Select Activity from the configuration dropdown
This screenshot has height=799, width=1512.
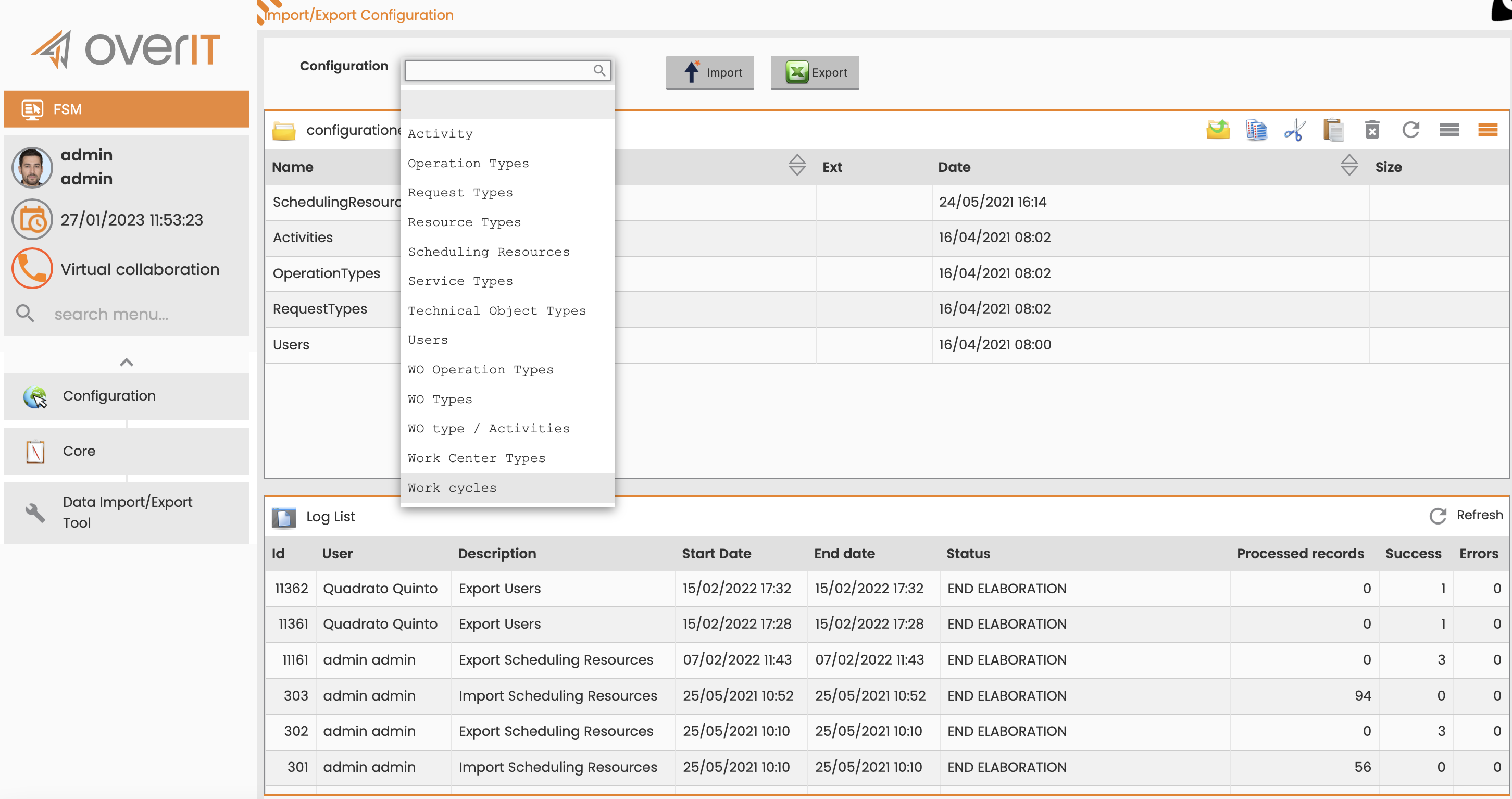tap(507, 134)
